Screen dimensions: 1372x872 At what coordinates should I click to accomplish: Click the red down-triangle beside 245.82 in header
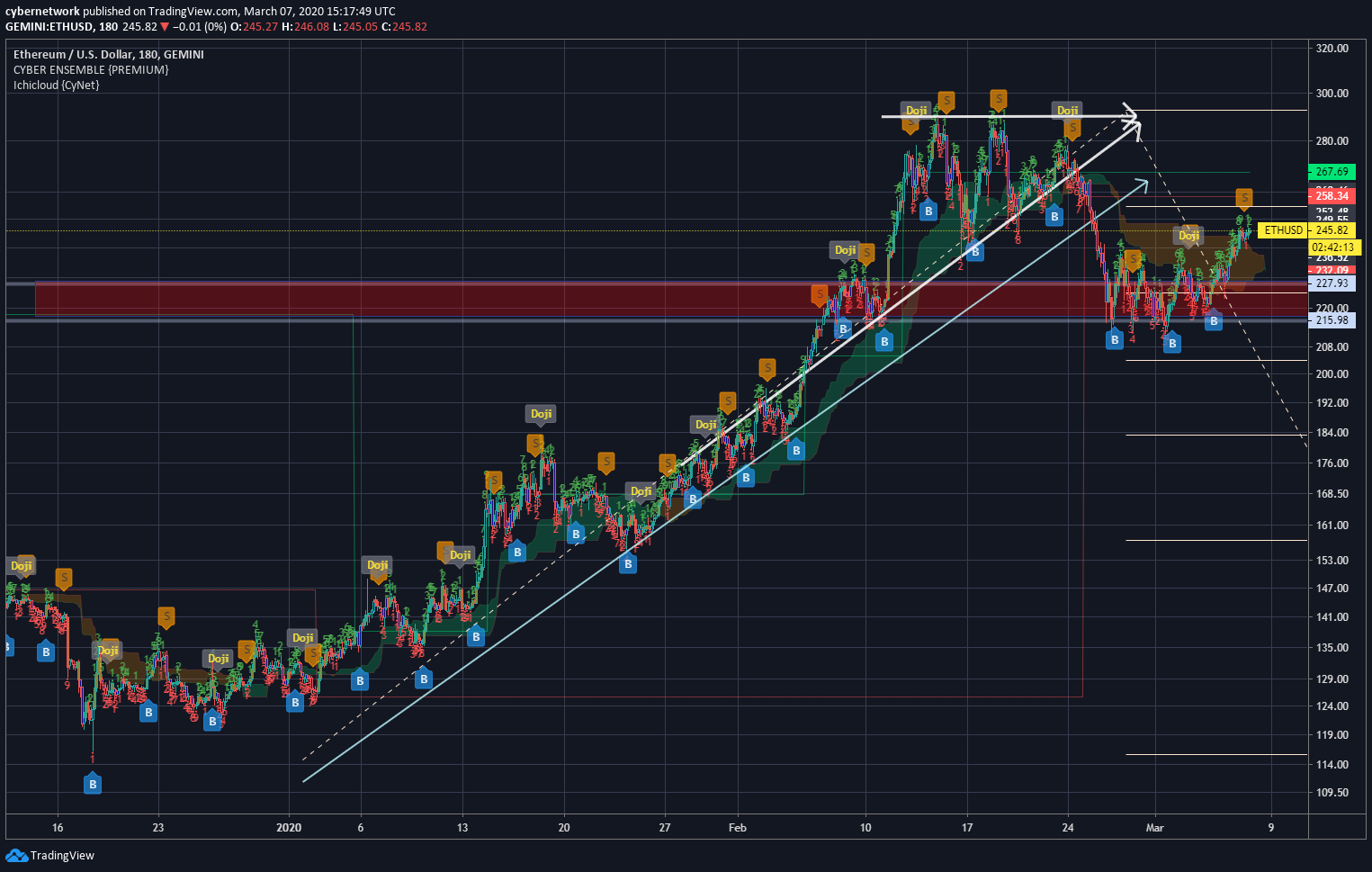pyautogui.click(x=165, y=27)
